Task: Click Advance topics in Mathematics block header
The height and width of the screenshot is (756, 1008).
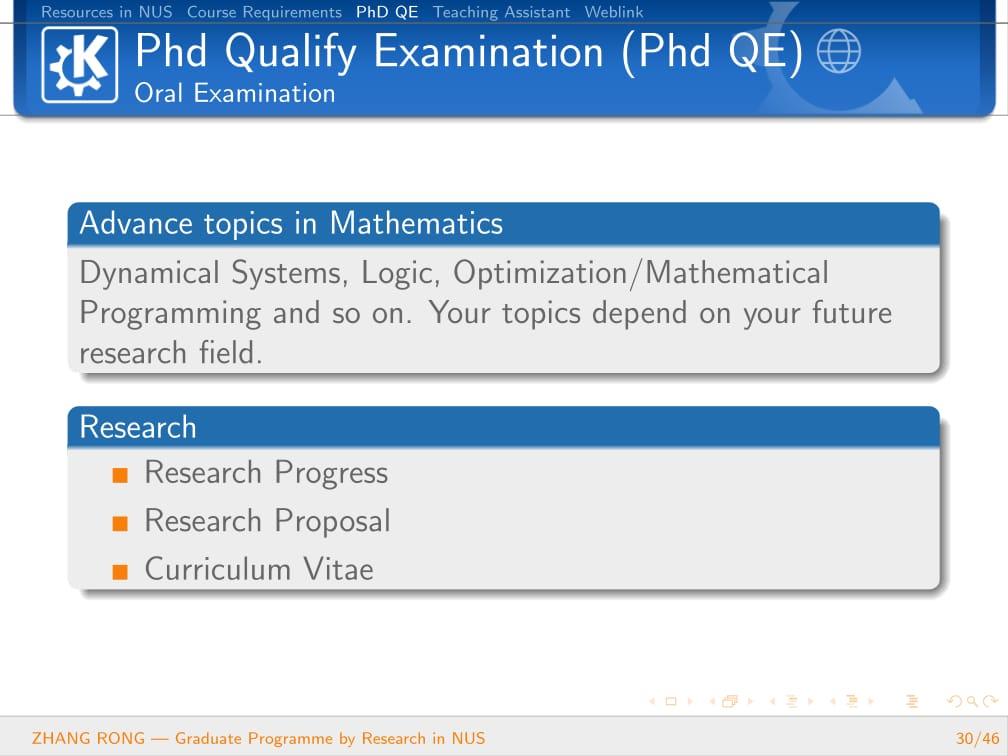Action: click(291, 223)
